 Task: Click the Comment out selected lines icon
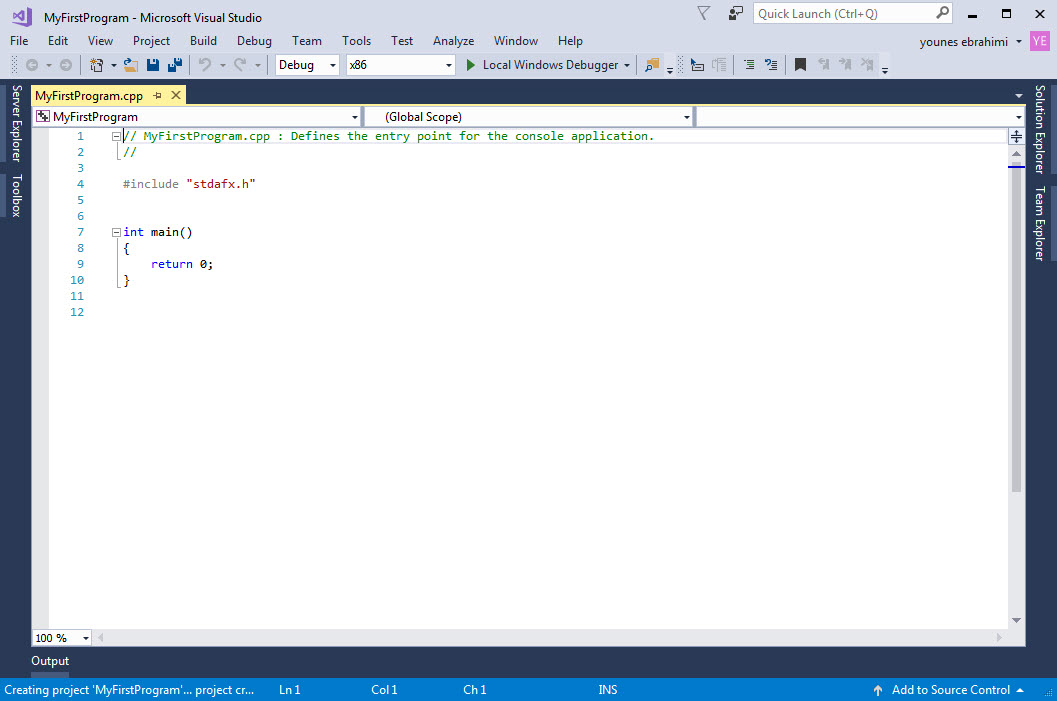pos(749,65)
